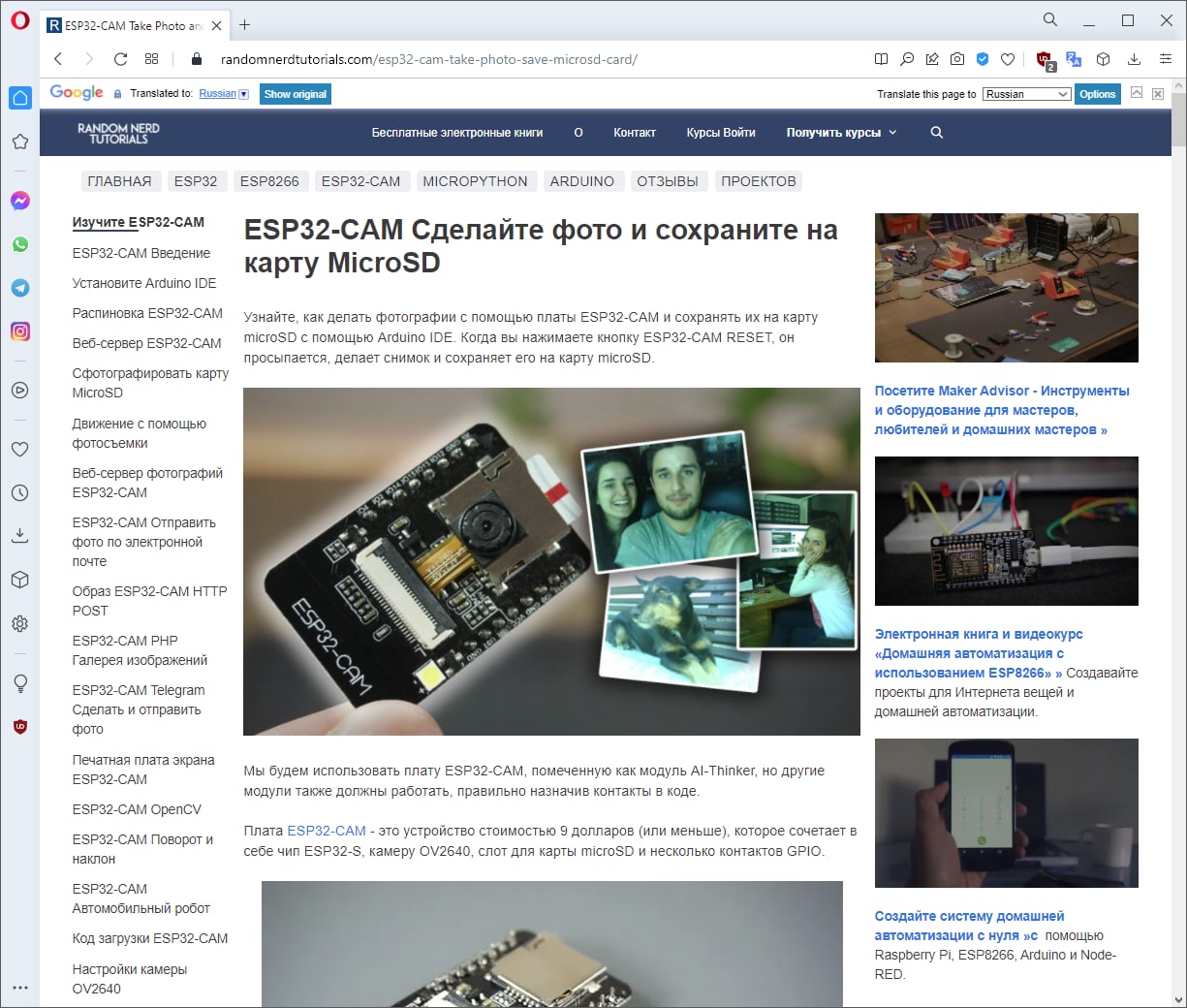Open Курсы Войти menu item
This screenshot has width=1187, height=1008.
(721, 133)
